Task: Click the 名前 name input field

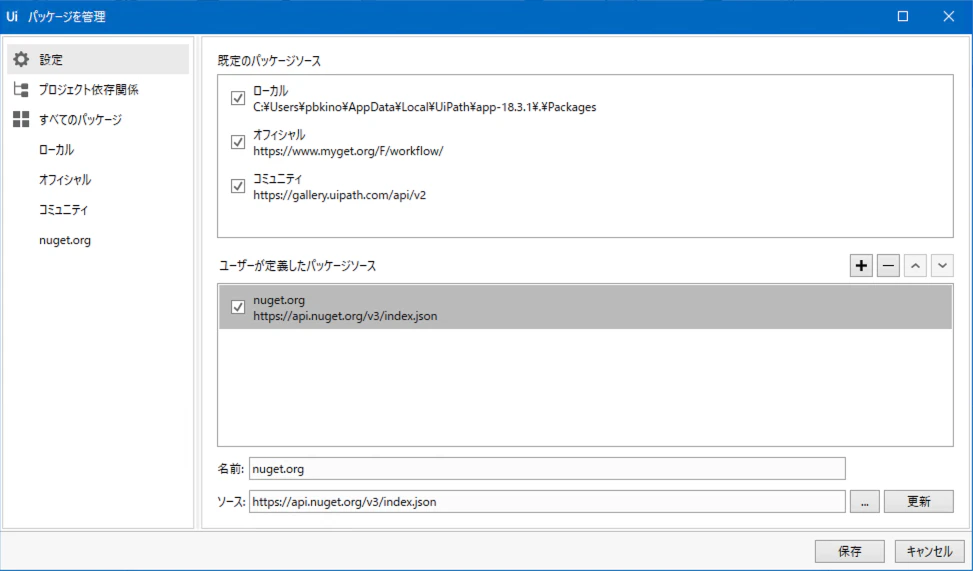Action: (547, 469)
